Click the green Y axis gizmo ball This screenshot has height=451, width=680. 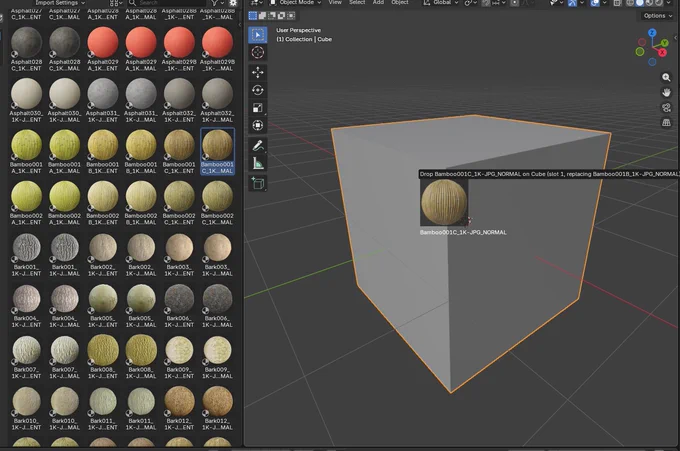click(664, 43)
